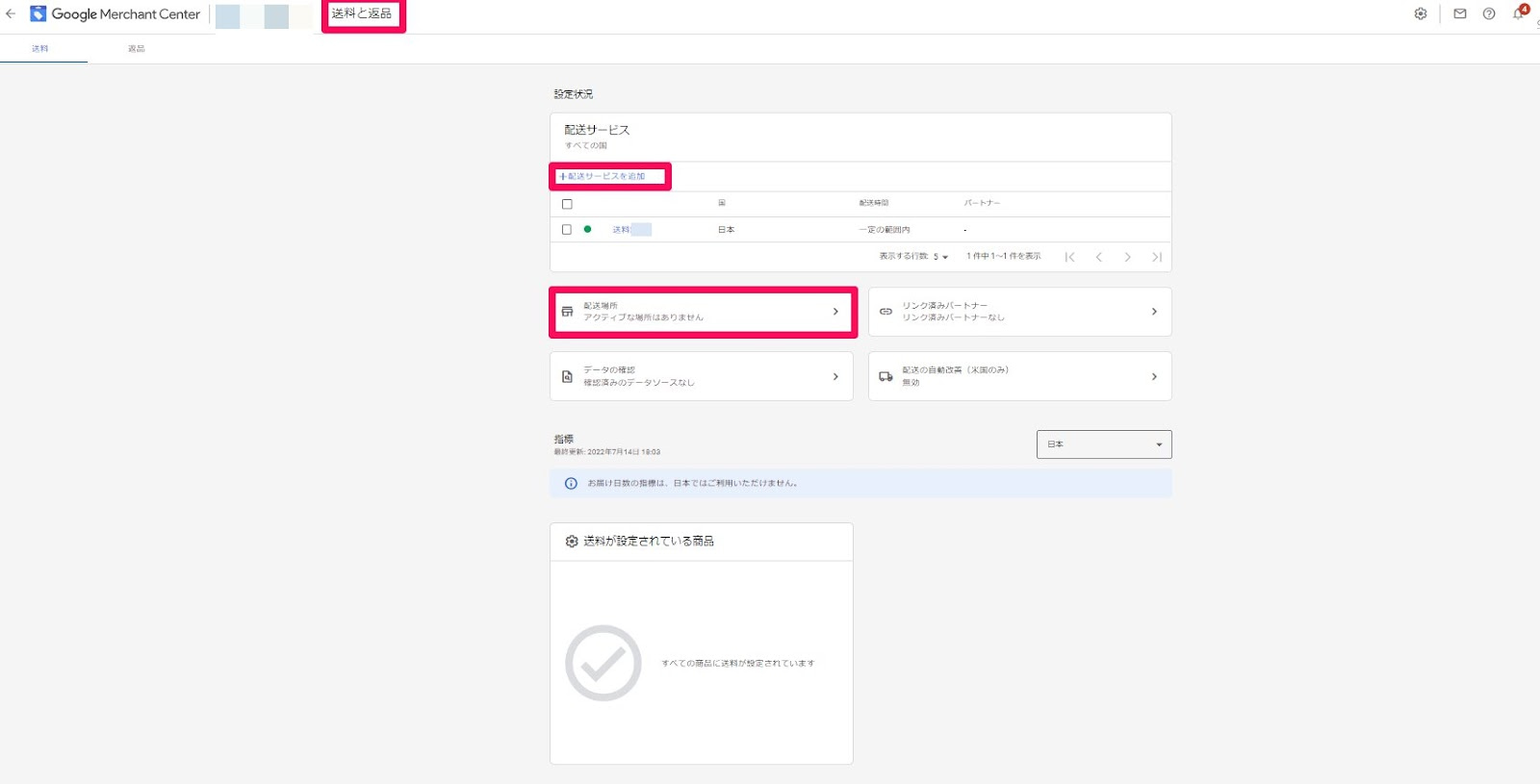Viewport: 1540px width, 784px height.
Task: Jump to first page of table
Action: (x=1069, y=257)
